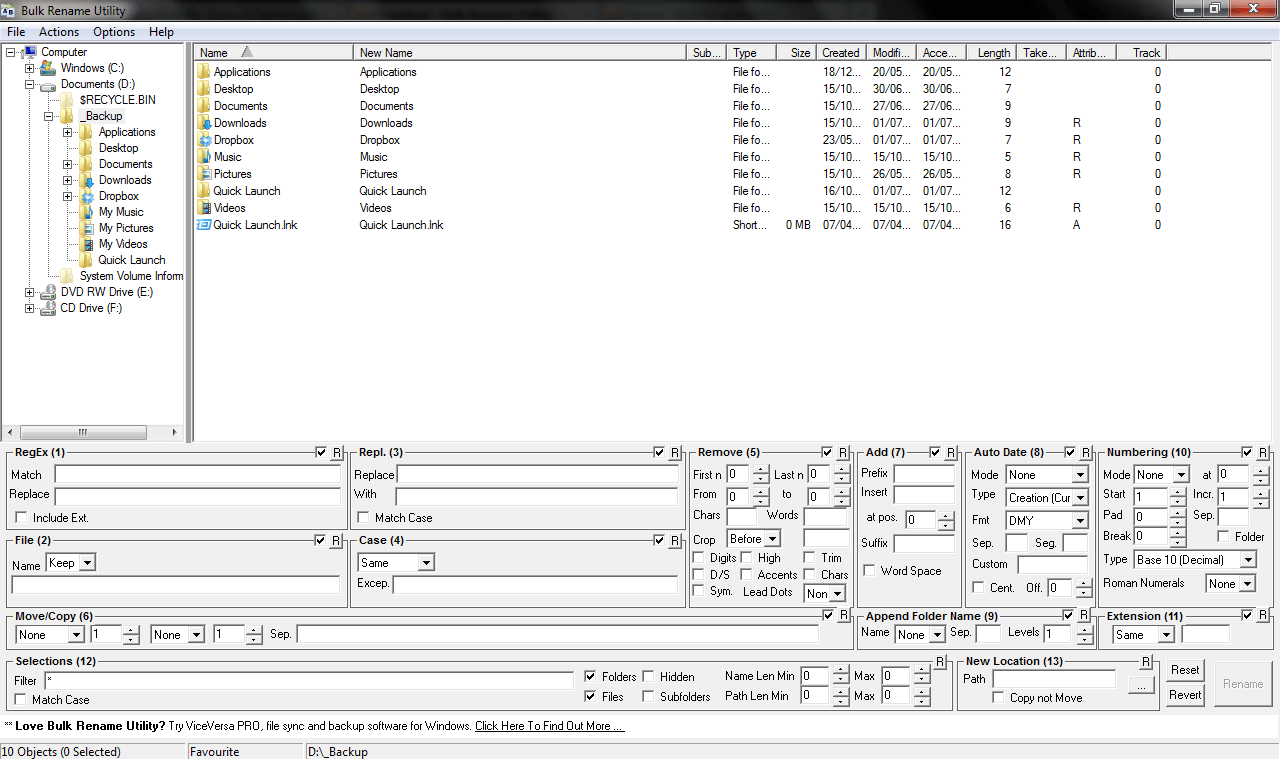
Task: Open the Roman Numerals dropdown
Action: (1230, 584)
